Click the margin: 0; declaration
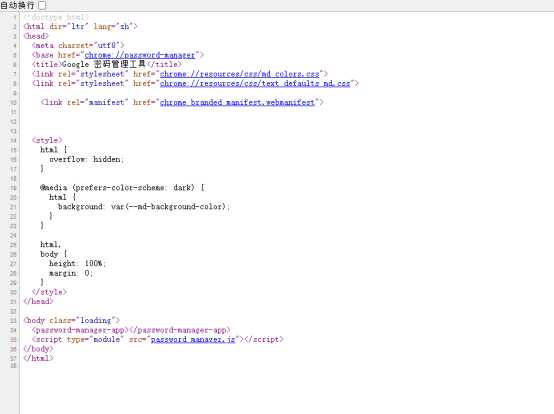This screenshot has height=414, width=554. [71, 273]
